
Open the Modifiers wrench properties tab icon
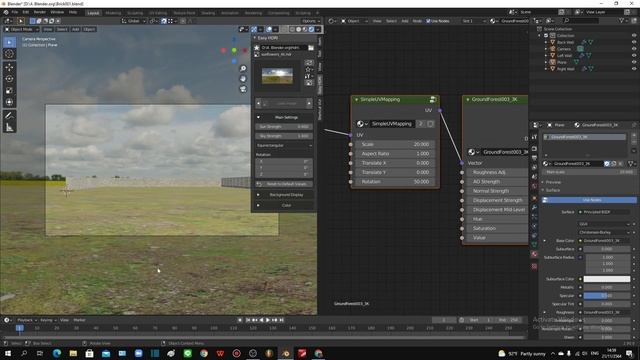click(534, 207)
